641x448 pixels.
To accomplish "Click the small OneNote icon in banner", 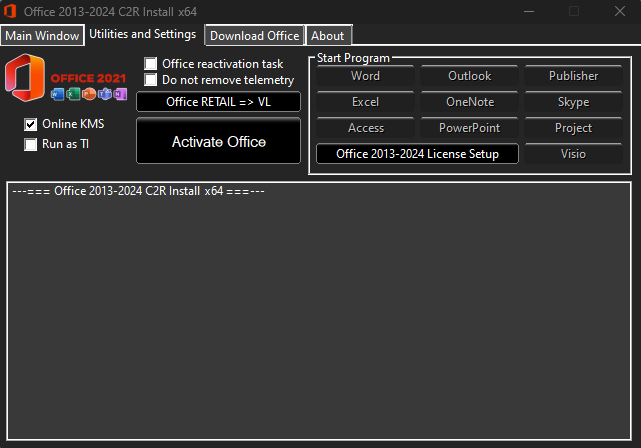I will pyautogui.click(x=120, y=94).
